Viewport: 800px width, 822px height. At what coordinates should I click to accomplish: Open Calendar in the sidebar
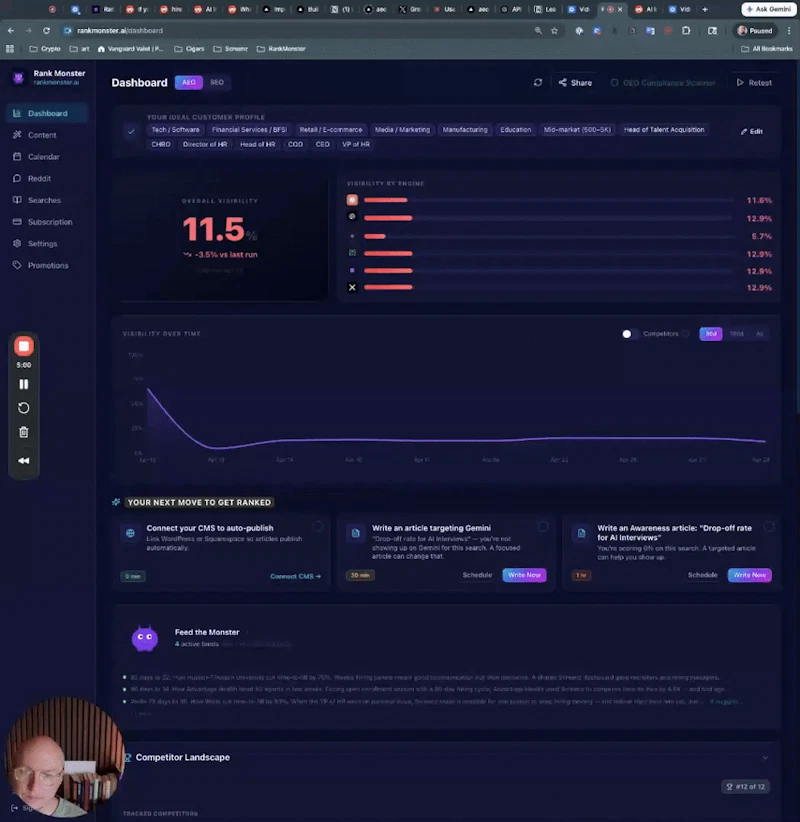point(44,157)
